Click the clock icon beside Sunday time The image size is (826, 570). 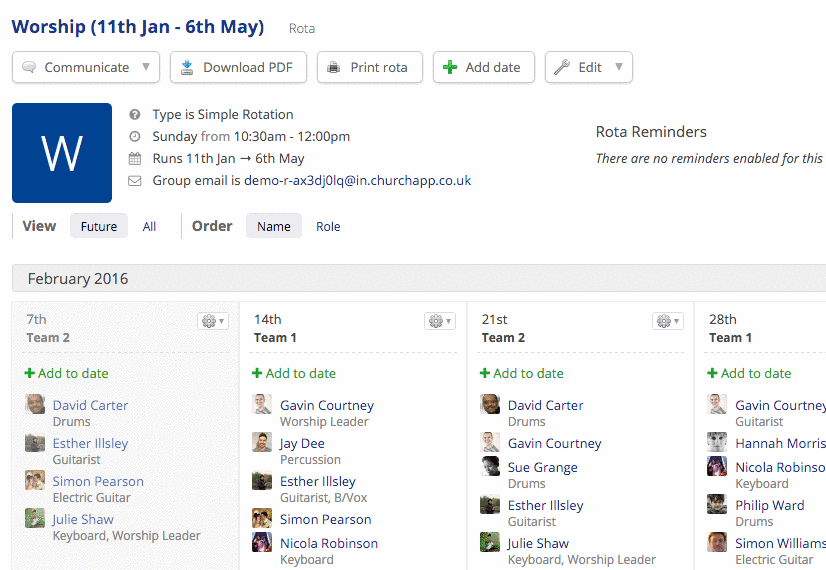coord(135,136)
